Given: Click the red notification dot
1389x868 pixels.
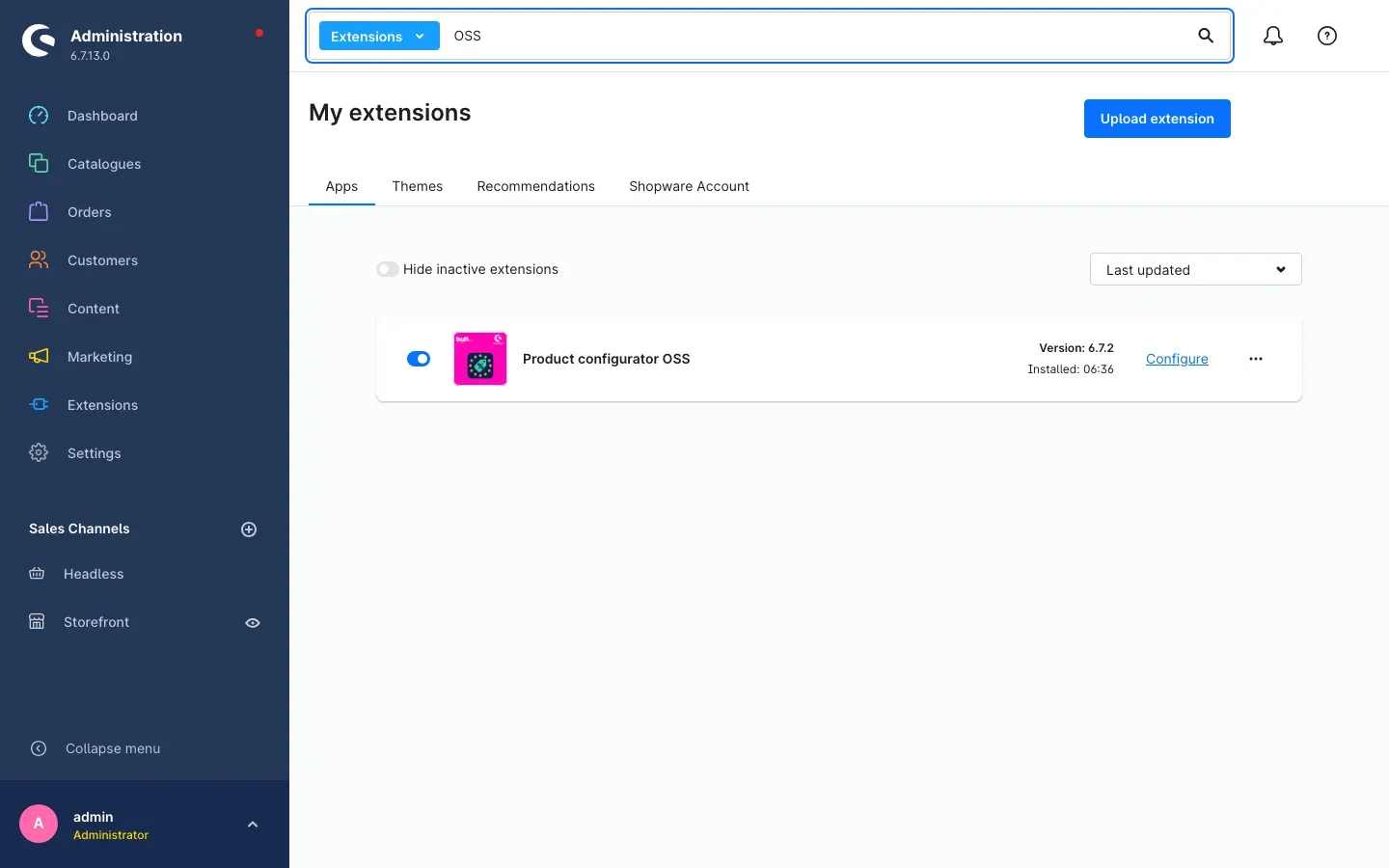Looking at the screenshot, I should coord(259,33).
